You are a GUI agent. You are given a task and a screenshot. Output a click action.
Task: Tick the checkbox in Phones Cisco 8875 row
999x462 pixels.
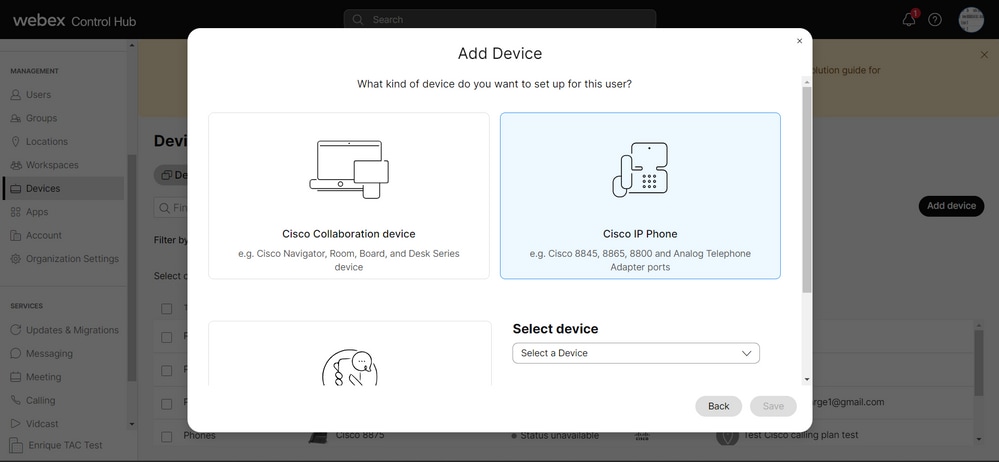coord(167,437)
